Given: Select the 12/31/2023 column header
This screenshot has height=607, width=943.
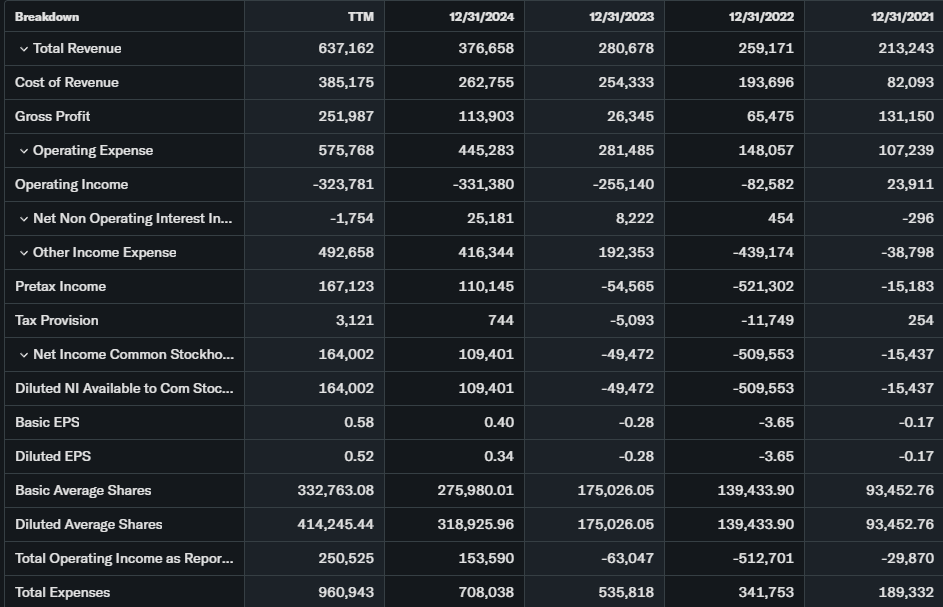Looking at the screenshot, I should 621,17.
